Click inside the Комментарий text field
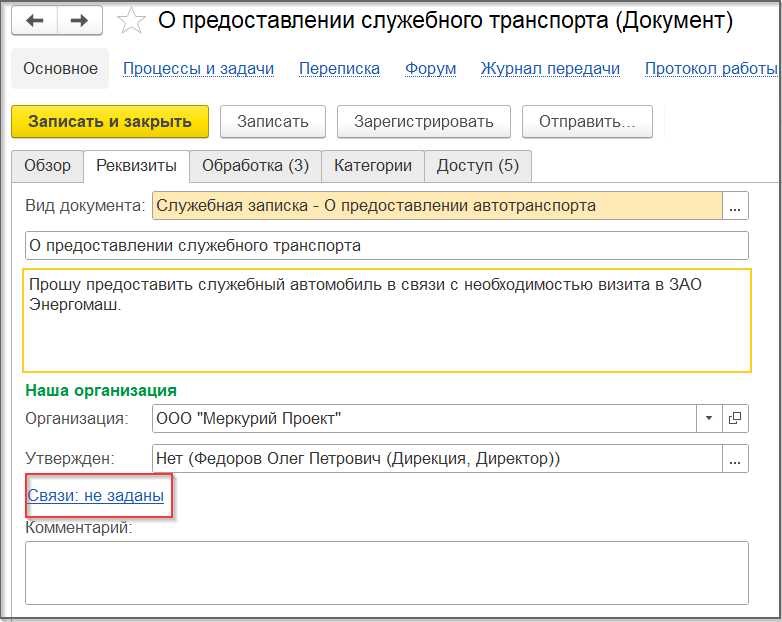 click(x=386, y=572)
